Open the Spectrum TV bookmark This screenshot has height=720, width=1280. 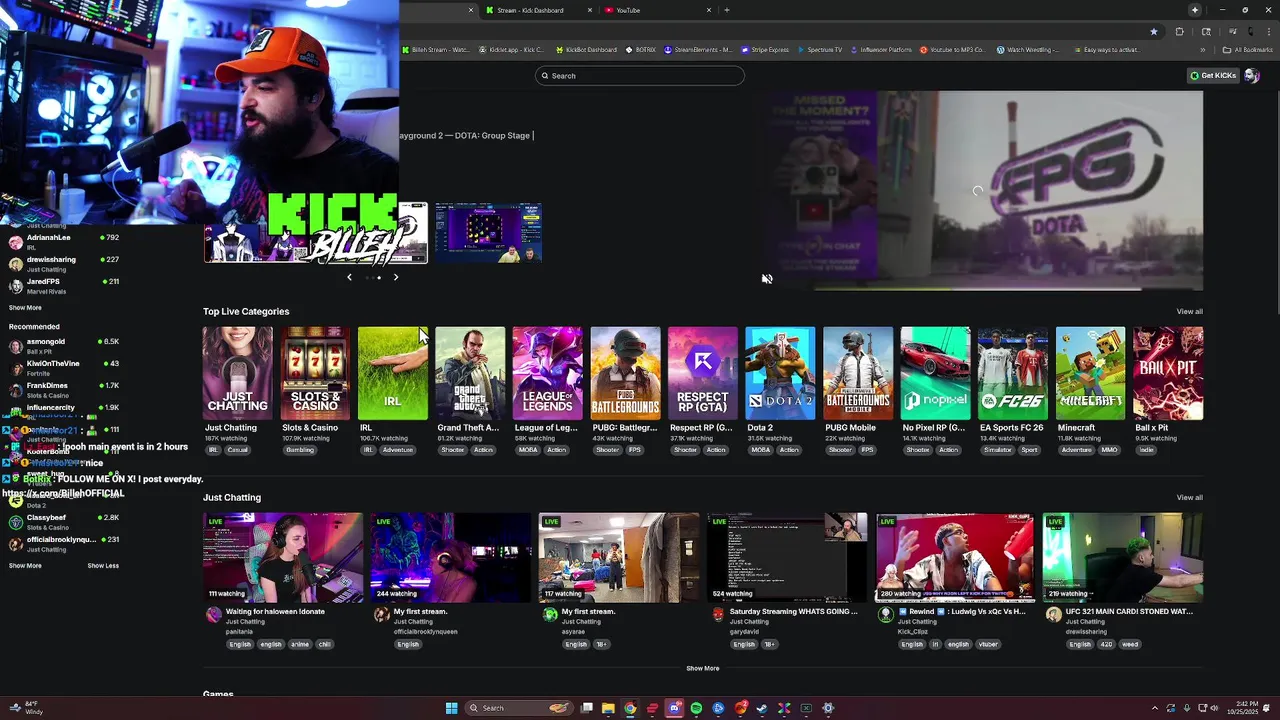click(x=820, y=50)
